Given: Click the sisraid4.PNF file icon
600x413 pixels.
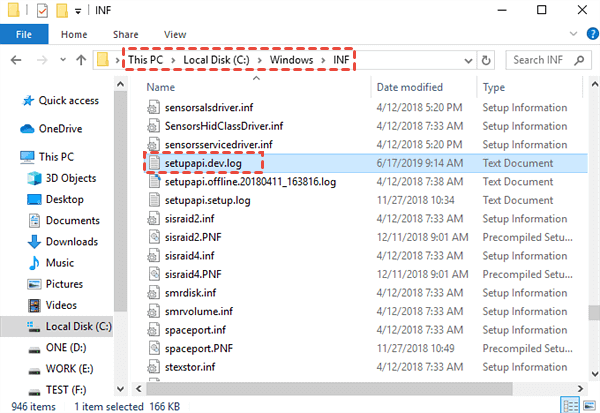Looking at the screenshot, I should pyautogui.click(x=154, y=274).
